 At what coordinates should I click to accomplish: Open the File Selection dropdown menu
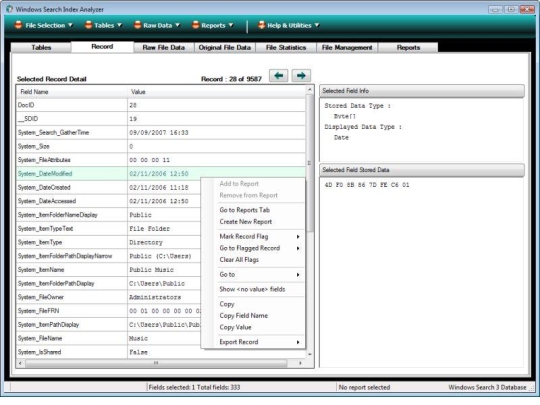coord(70,25)
